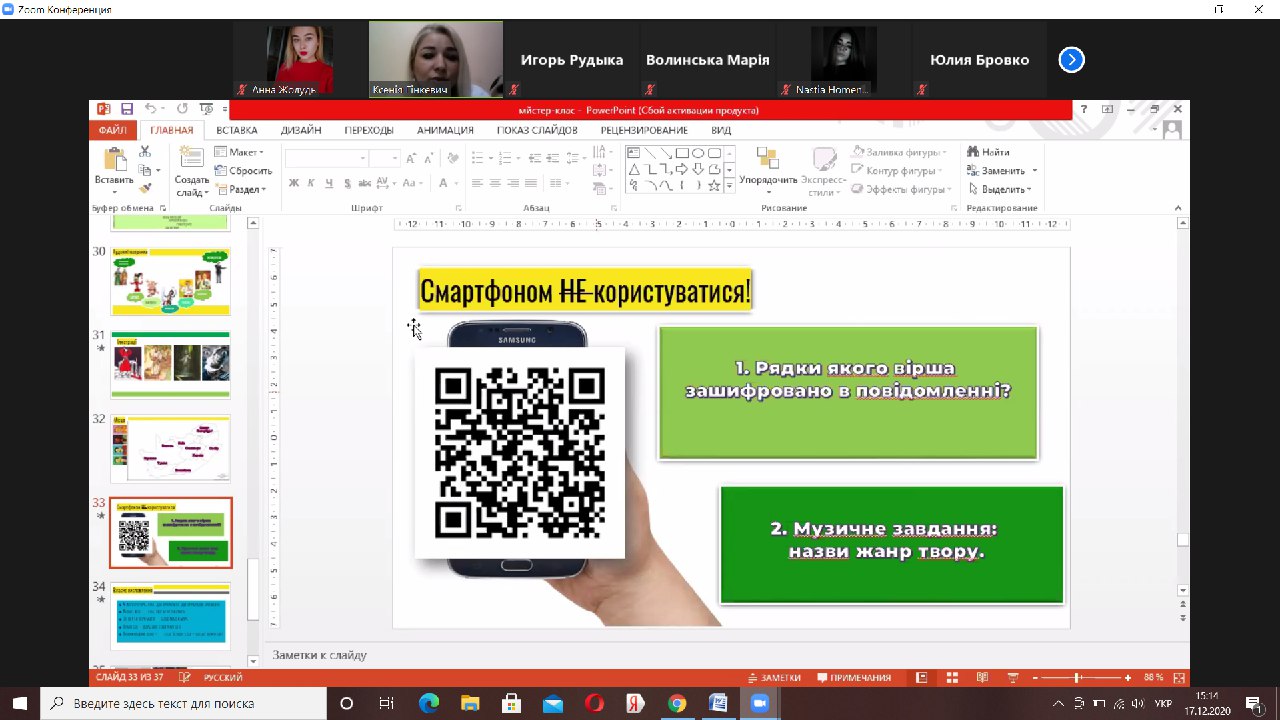Switch to slide sorter view icon

pyautogui.click(x=952, y=678)
